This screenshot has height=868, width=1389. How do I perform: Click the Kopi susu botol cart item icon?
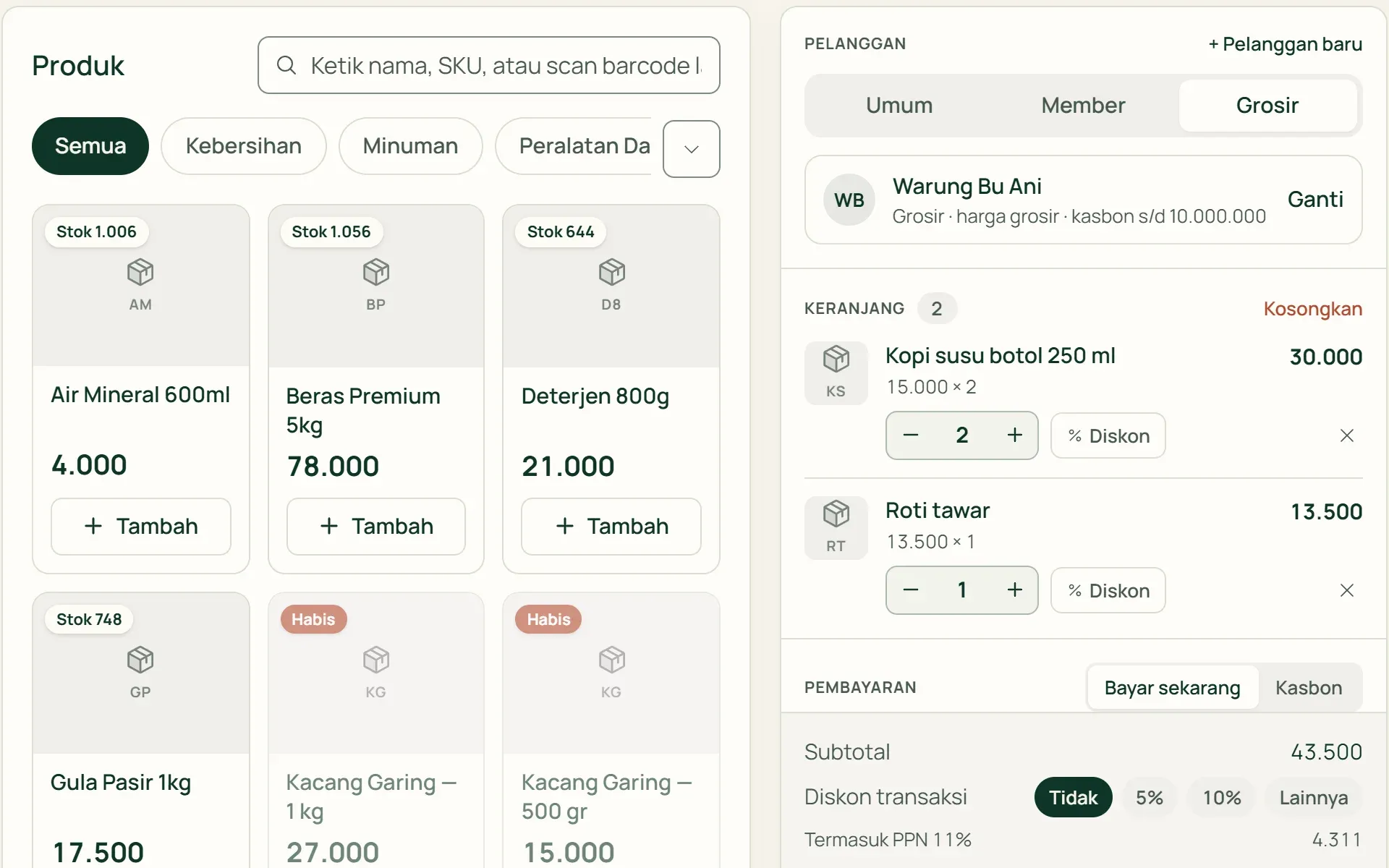coord(836,373)
